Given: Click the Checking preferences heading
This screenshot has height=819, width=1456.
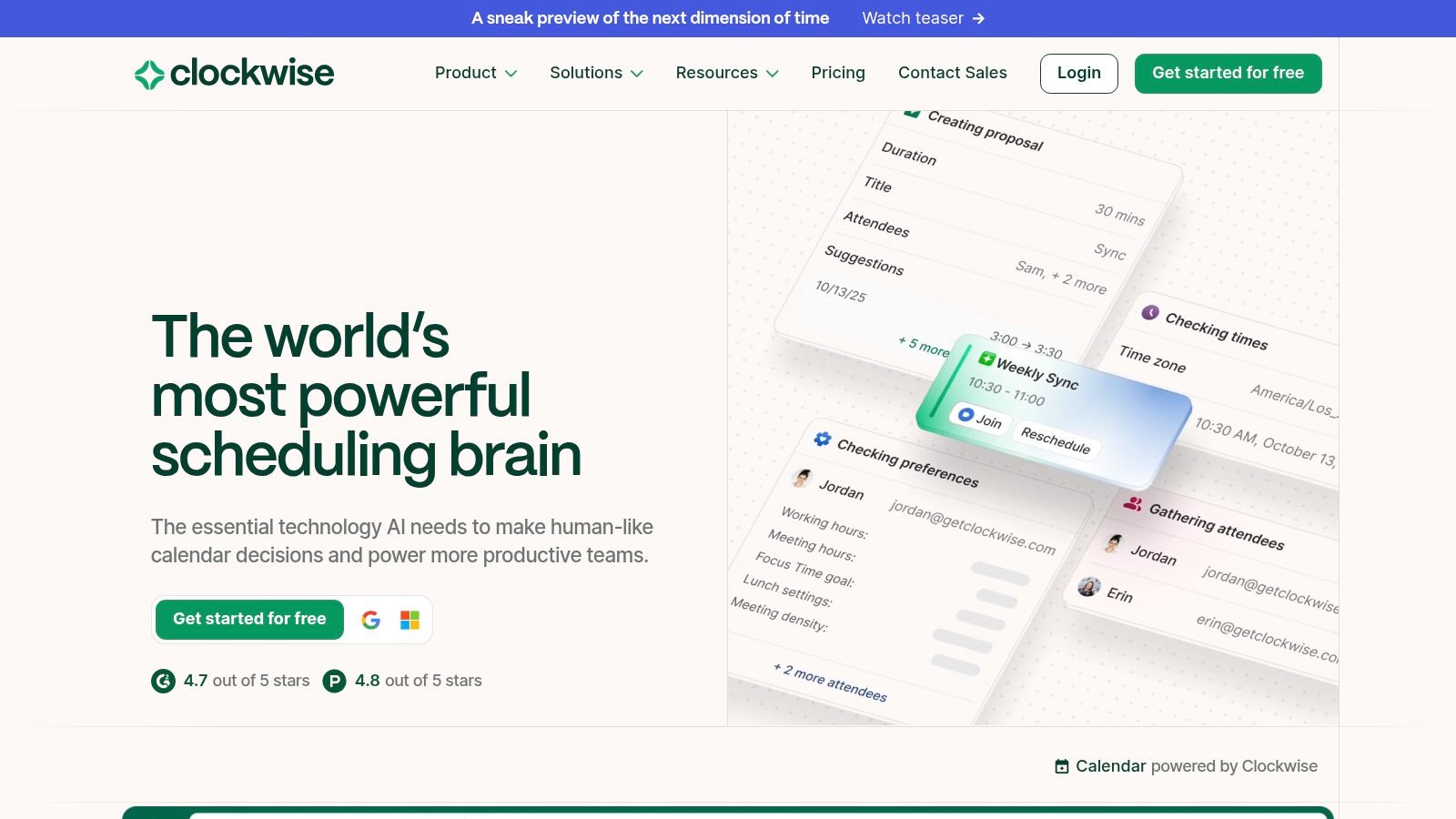Looking at the screenshot, I should pos(908,463).
